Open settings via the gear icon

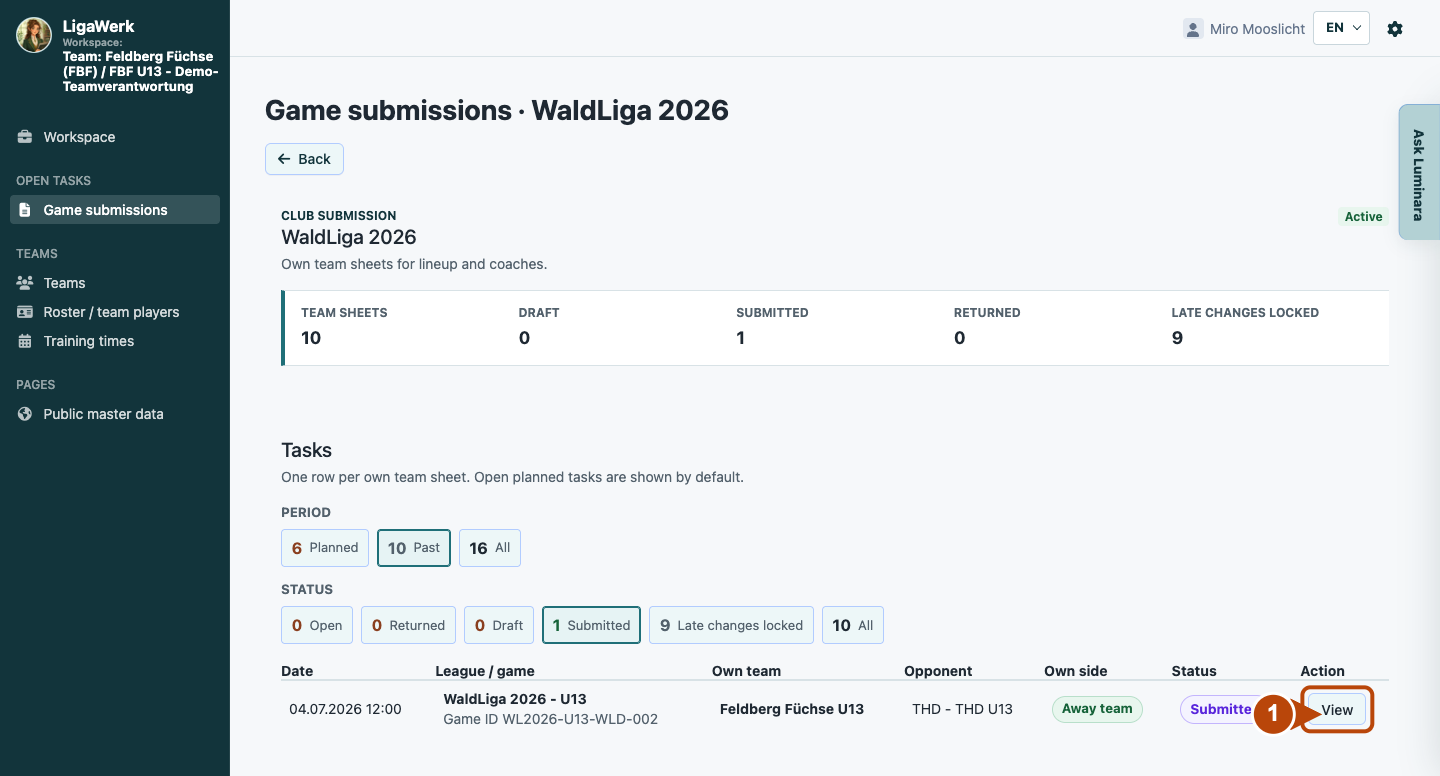point(1395,29)
